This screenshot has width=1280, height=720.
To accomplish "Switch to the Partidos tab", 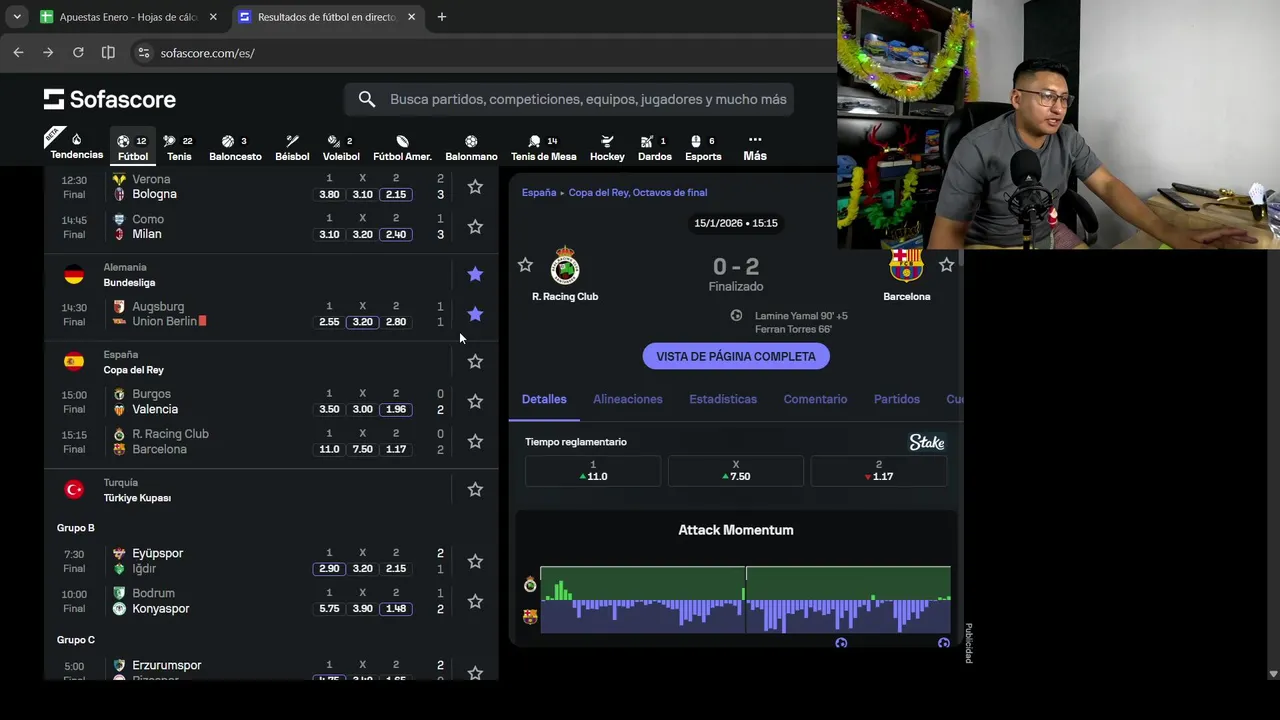I will coord(897,399).
